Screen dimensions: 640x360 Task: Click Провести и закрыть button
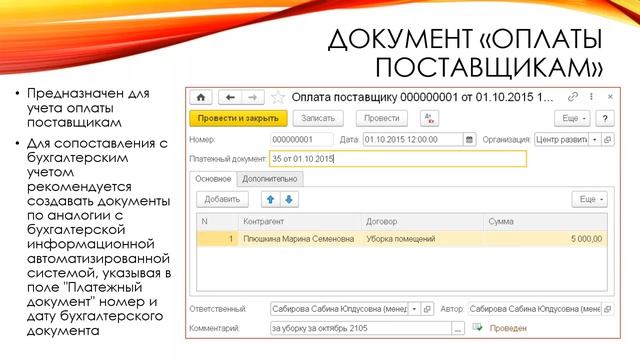coord(238,118)
